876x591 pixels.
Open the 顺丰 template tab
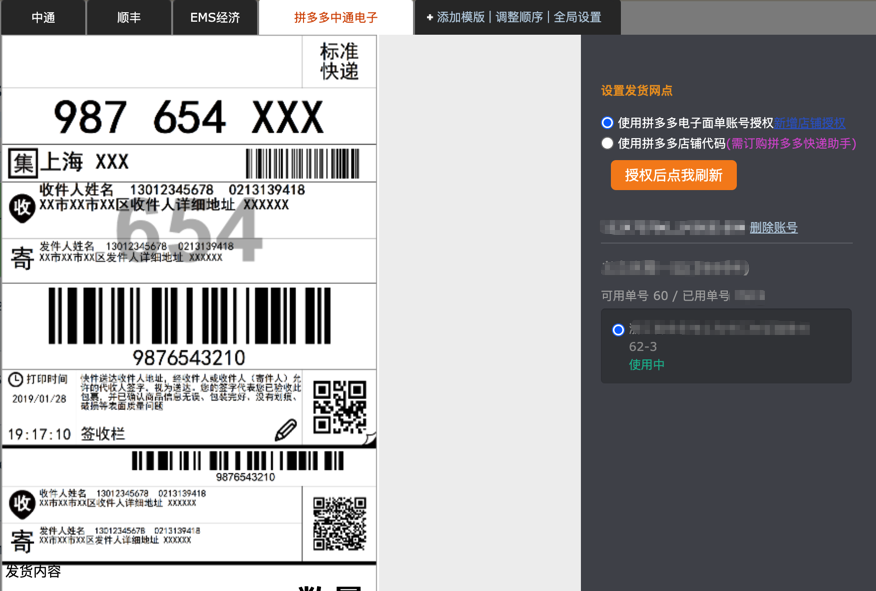(129, 17)
